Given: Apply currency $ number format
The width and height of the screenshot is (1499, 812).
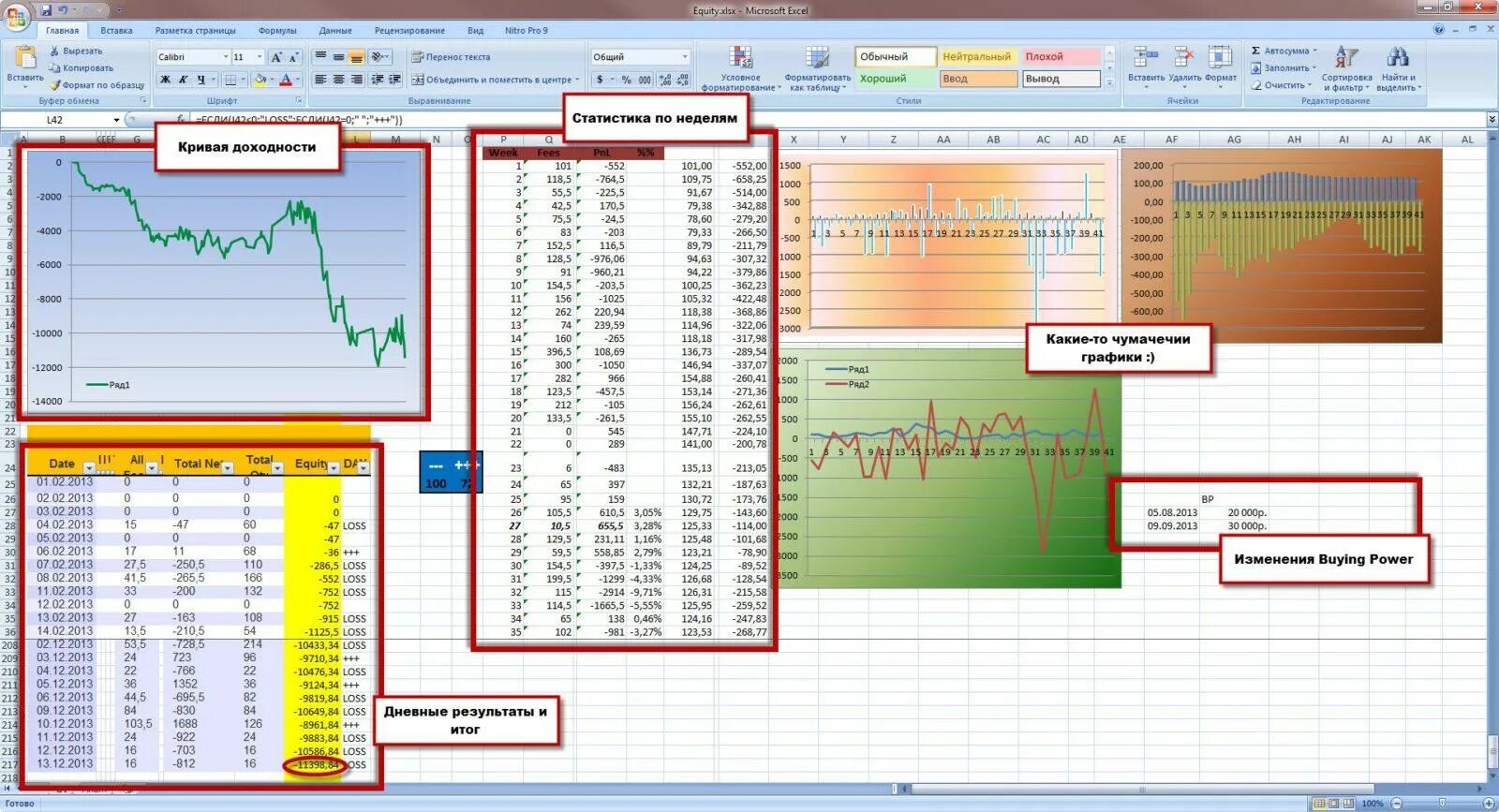Looking at the screenshot, I should pos(600,80).
